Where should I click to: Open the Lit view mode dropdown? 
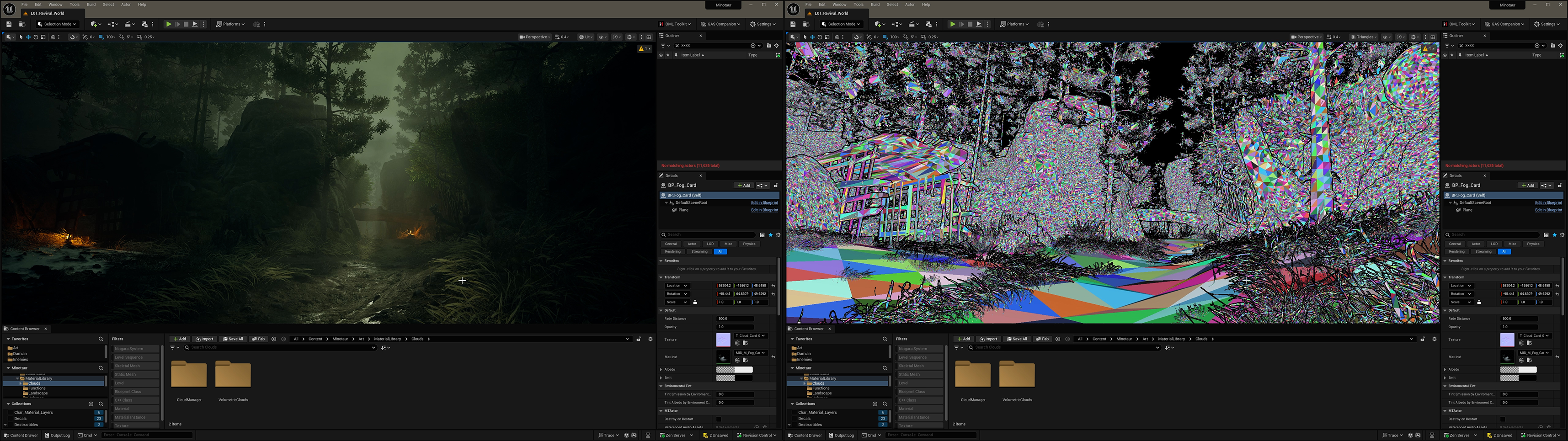point(585,37)
